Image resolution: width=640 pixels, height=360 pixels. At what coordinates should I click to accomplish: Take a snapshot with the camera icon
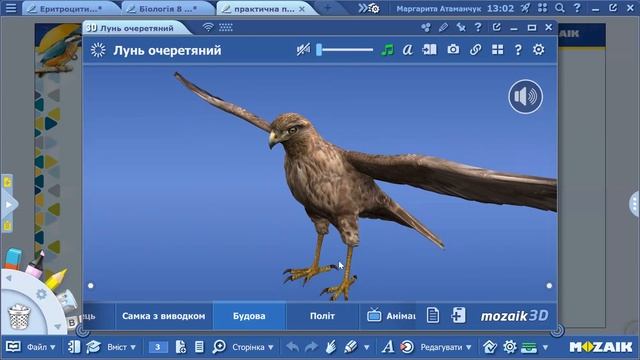coord(453,50)
